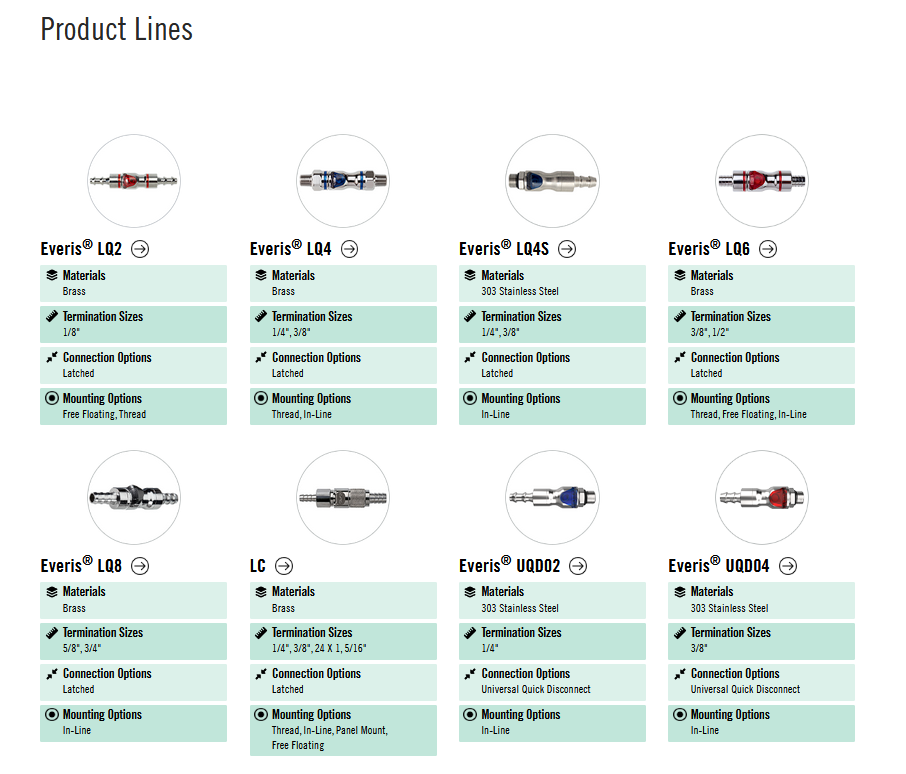Click the circled arrow next to Everis LQ8
Screen dimensions: 906x774
(140, 566)
